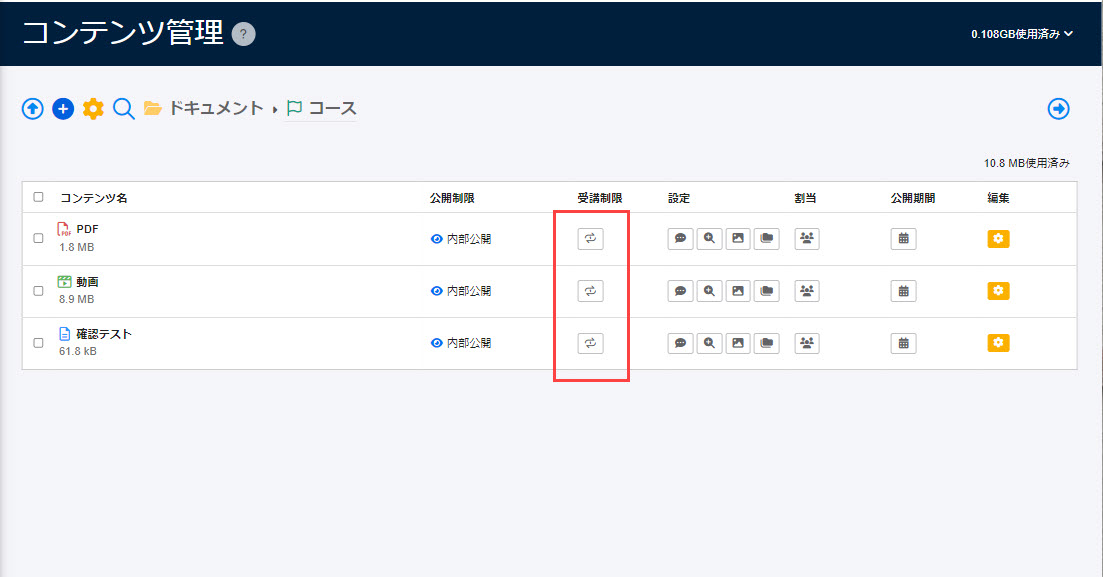Open the orange gear settings icon in toolbar
The width and height of the screenshot is (1103, 577).
coord(93,109)
